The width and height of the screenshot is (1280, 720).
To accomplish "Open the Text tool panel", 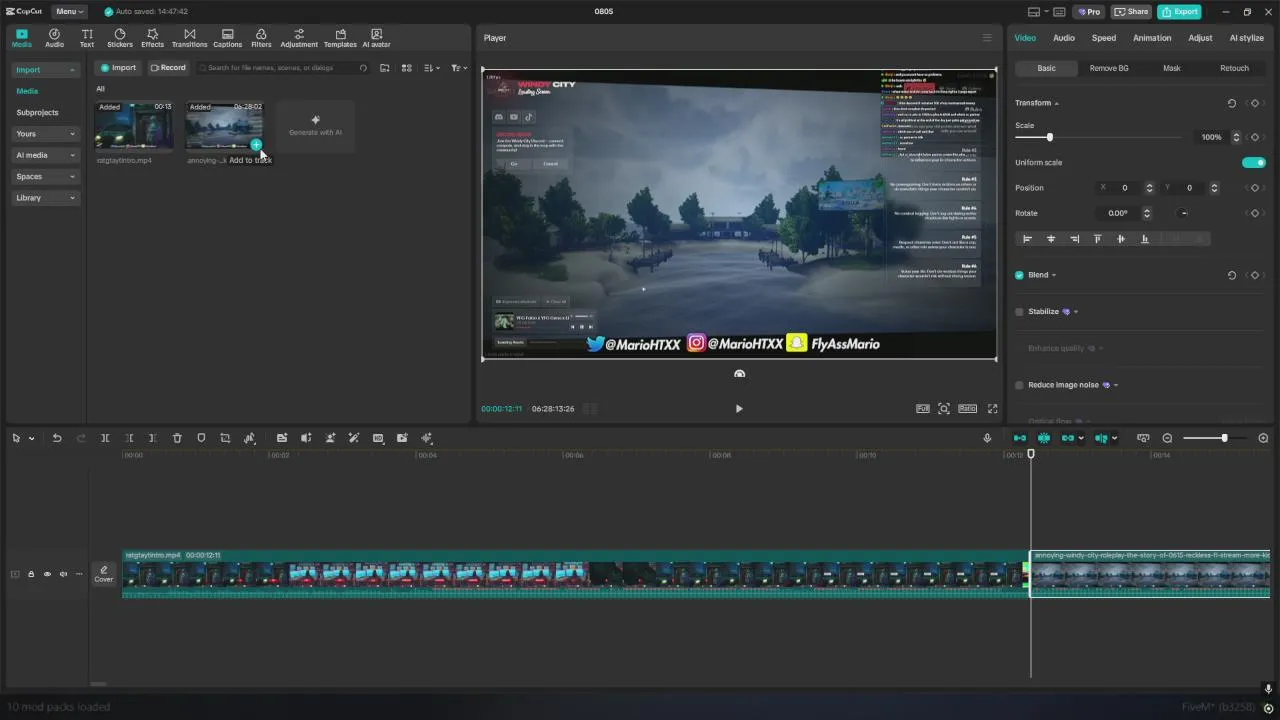I will coord(87,38).
